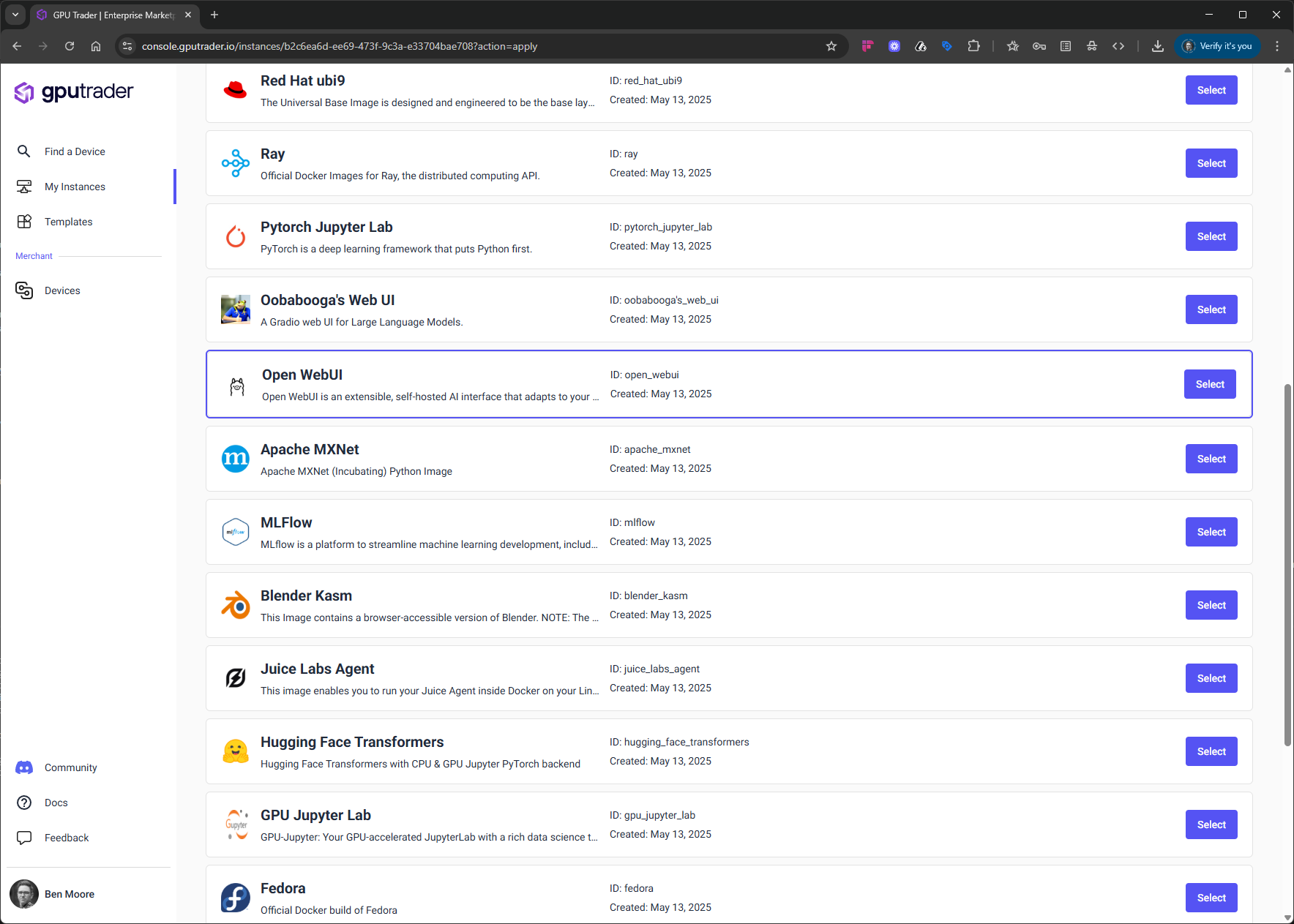Click the Open WebUI llama icon
The height and width of the screenshot is (924, 1294).
(x=237, y=386)
